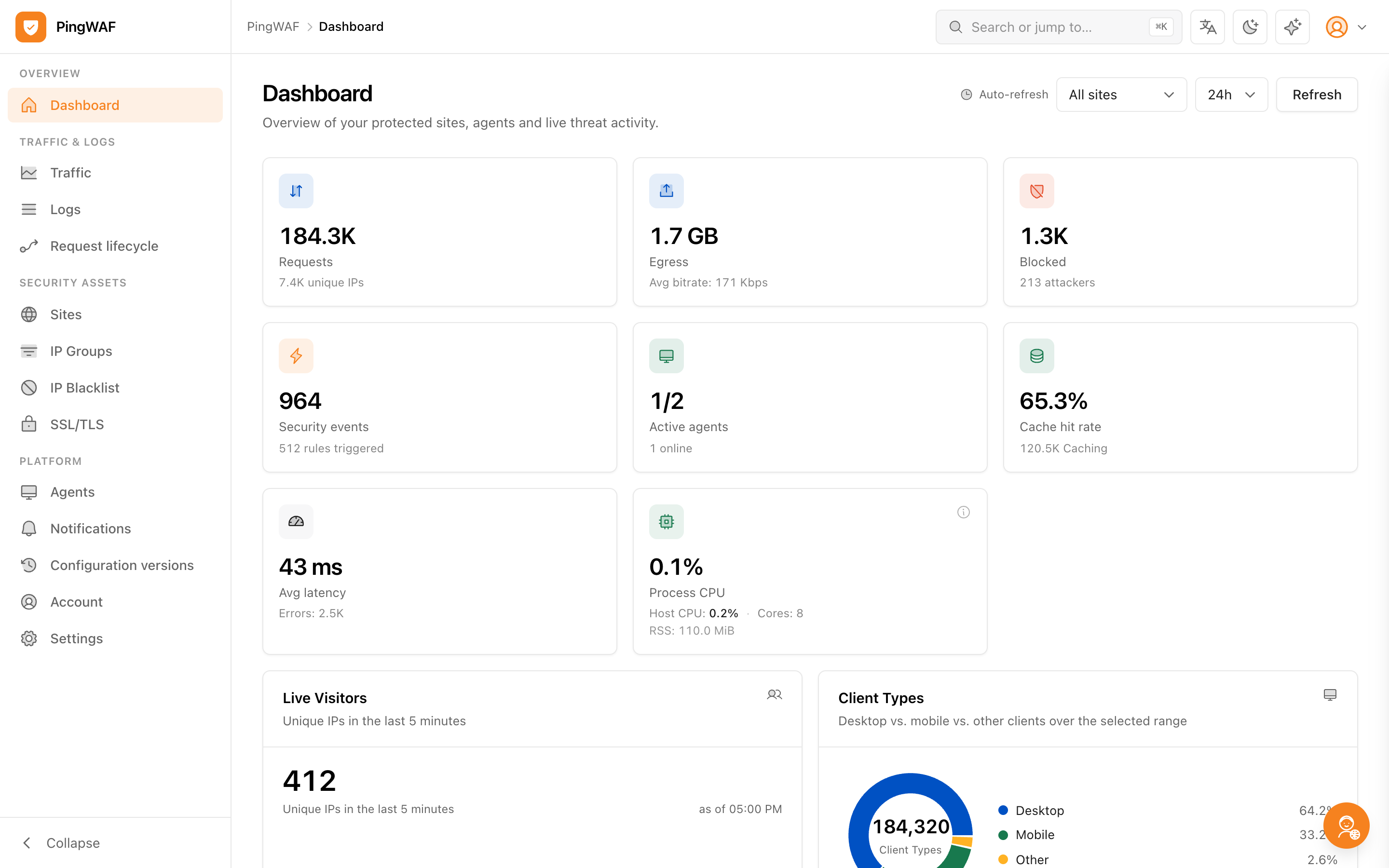Open Settings page

click(x=115, y=639)
